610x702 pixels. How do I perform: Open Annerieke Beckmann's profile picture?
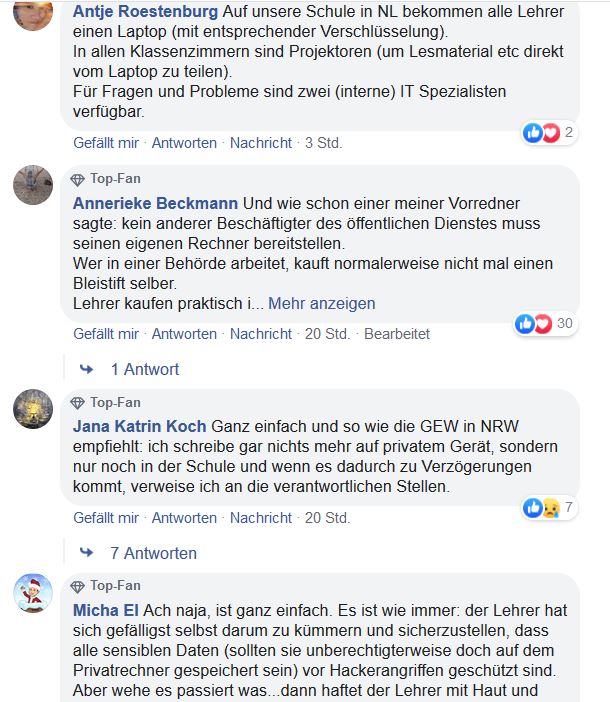[x=33, y=186]
